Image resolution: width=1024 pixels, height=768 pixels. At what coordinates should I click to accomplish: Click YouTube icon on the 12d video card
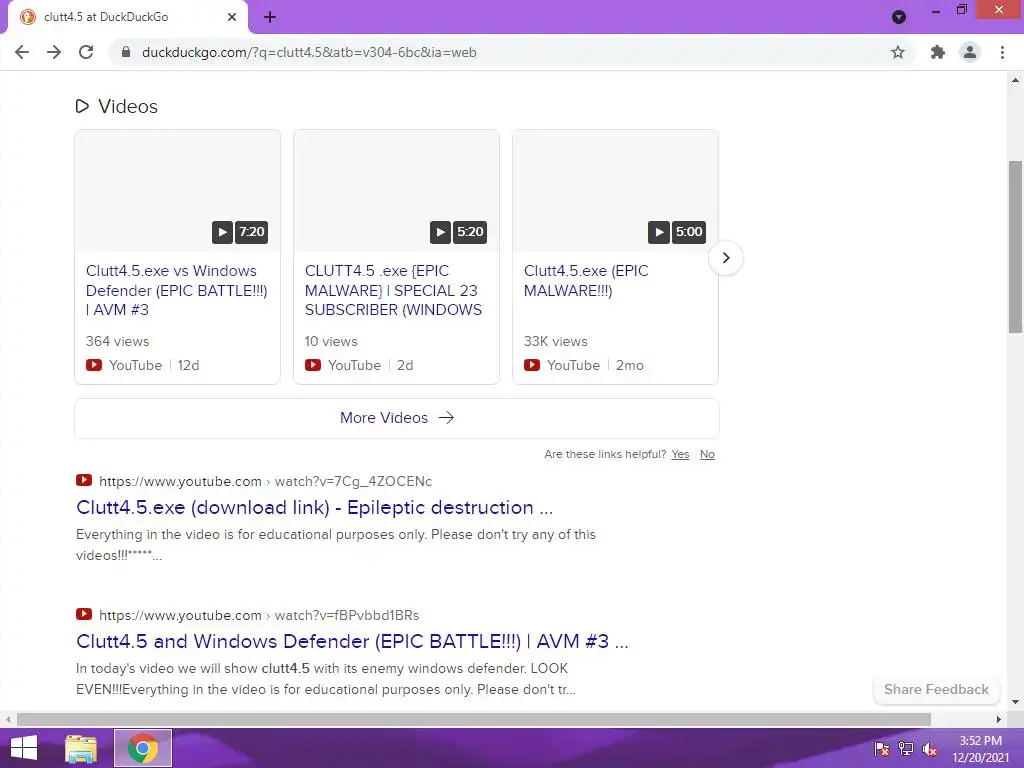click(94, 365)
